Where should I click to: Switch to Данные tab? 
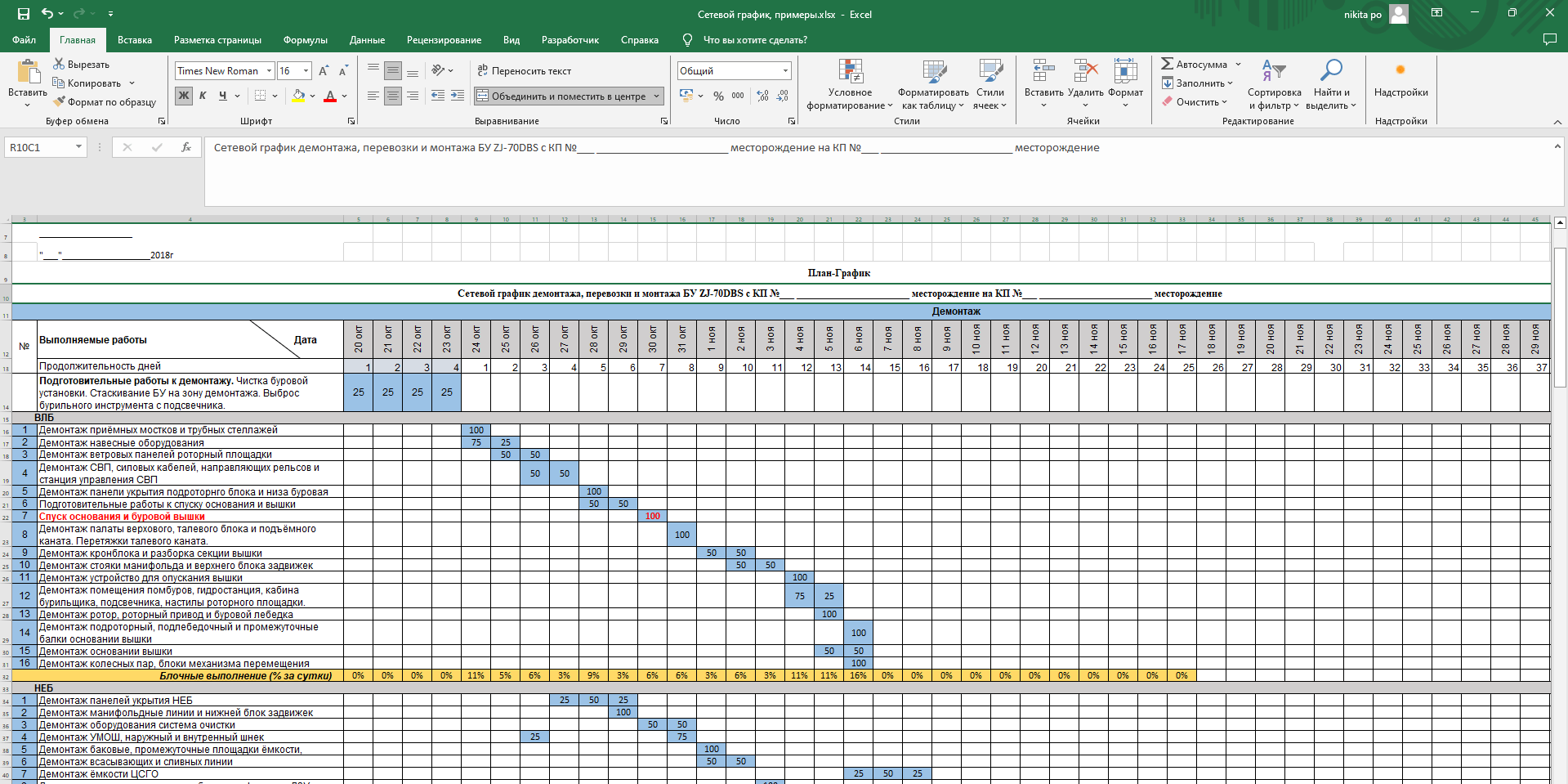coord(367,40)
